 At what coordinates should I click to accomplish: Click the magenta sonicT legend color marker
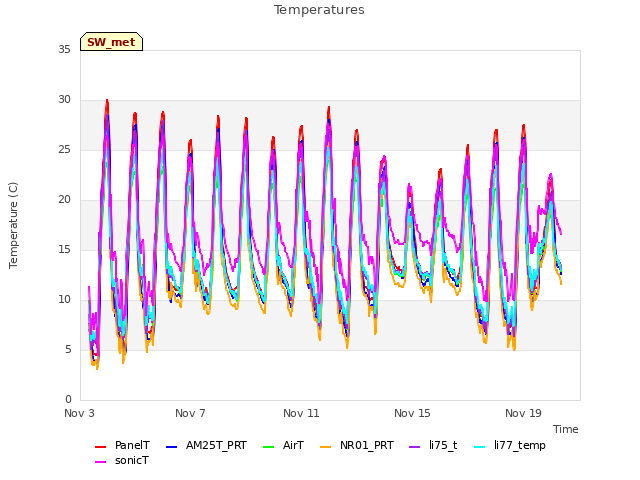coord(100,462)
